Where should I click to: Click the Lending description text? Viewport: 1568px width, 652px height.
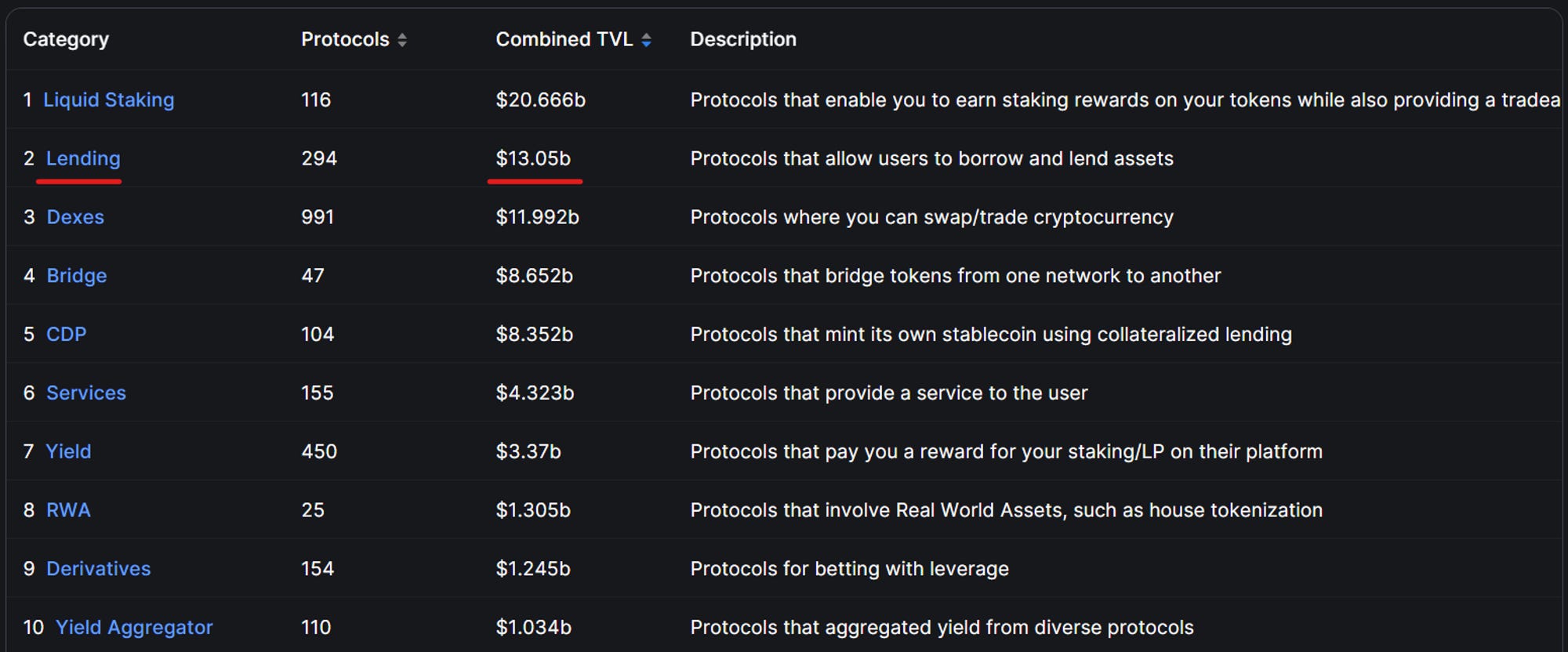click(x=932, y=158)
